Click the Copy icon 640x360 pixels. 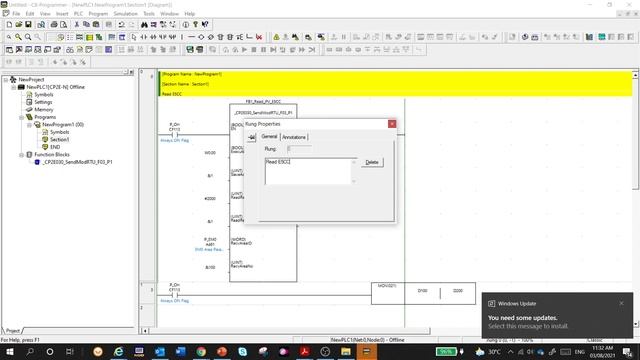pos(86,24)
